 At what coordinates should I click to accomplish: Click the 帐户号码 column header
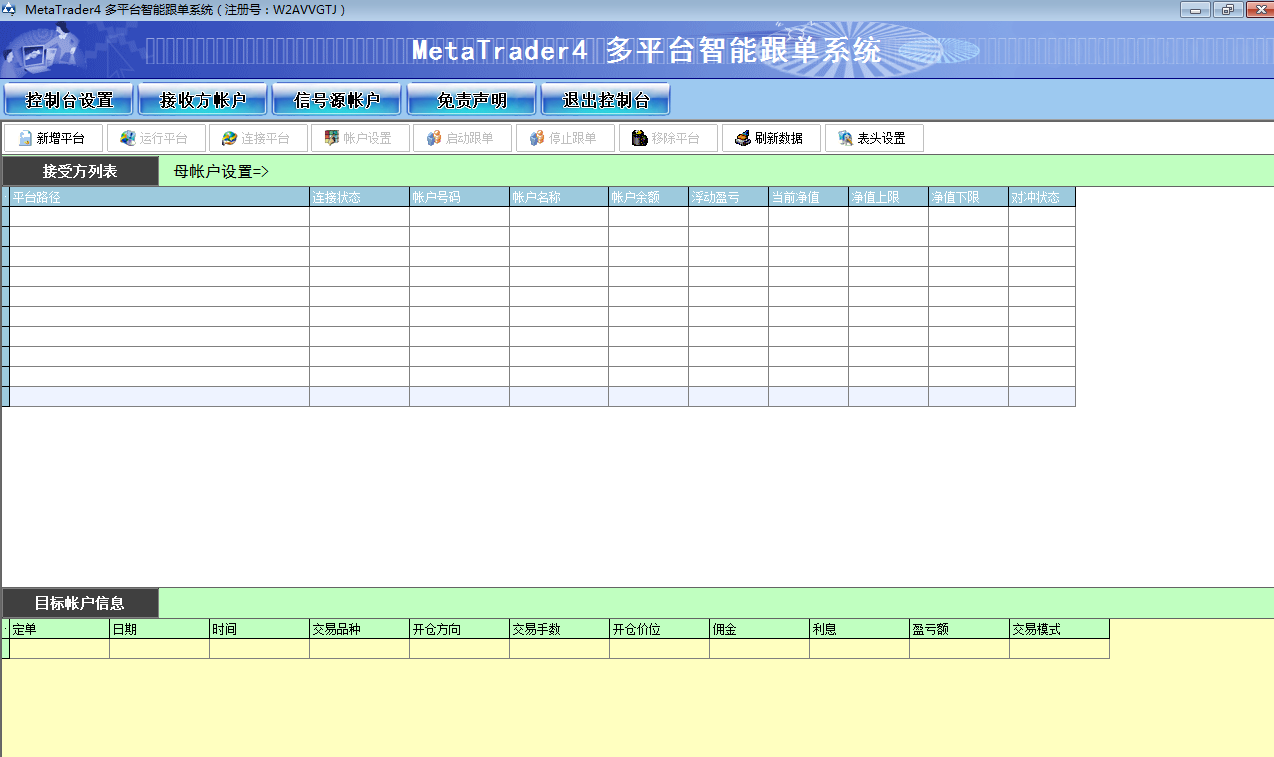click(460, 197)
